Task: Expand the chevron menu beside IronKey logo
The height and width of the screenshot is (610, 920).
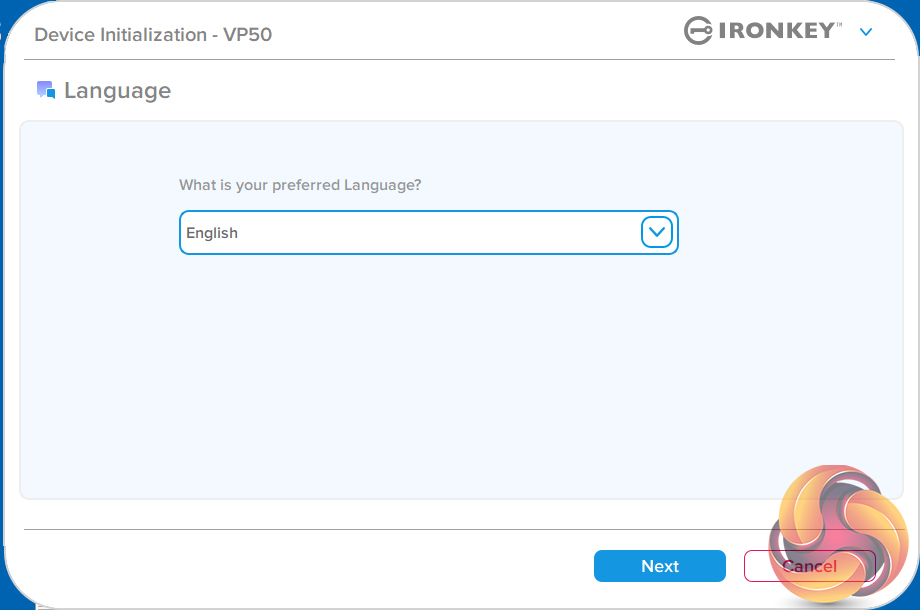Action: 866,32
